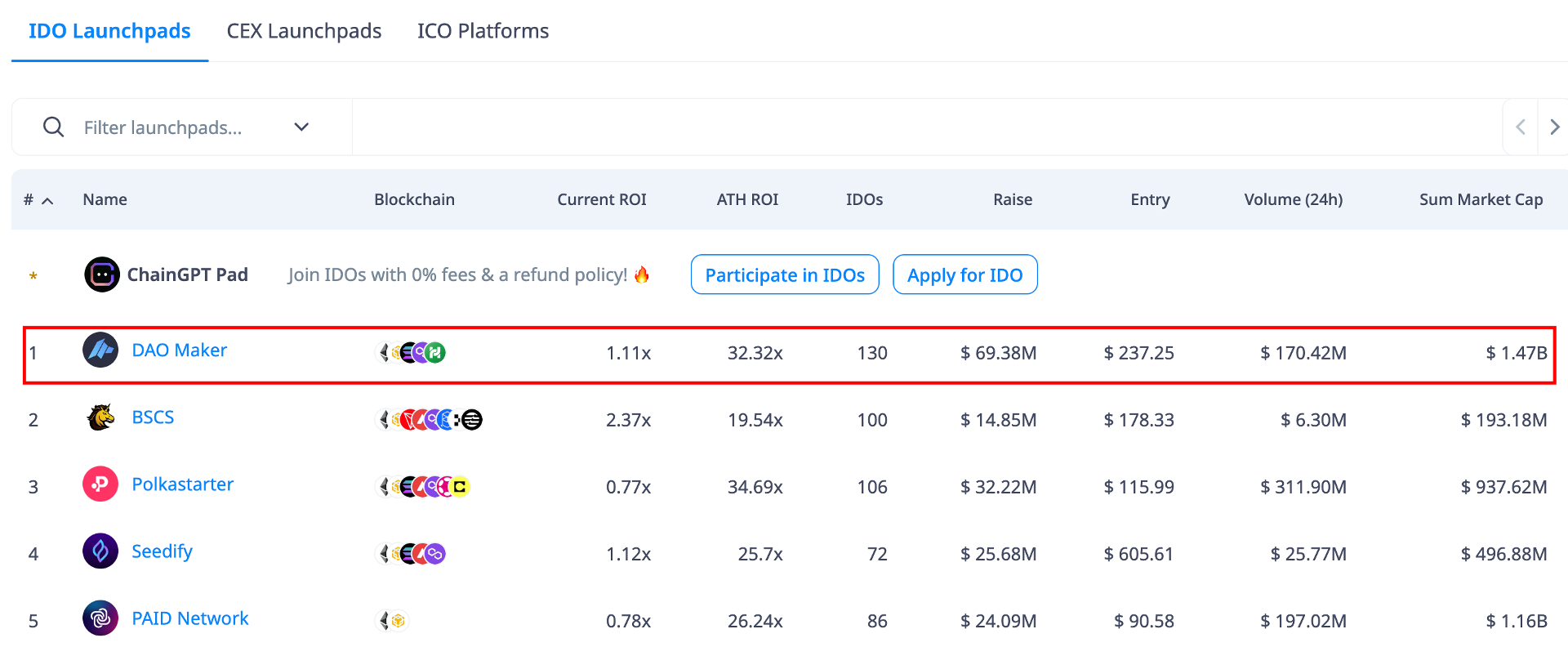Click the PAID Network logo icon

pyautogui.click(x=100, y=618)
